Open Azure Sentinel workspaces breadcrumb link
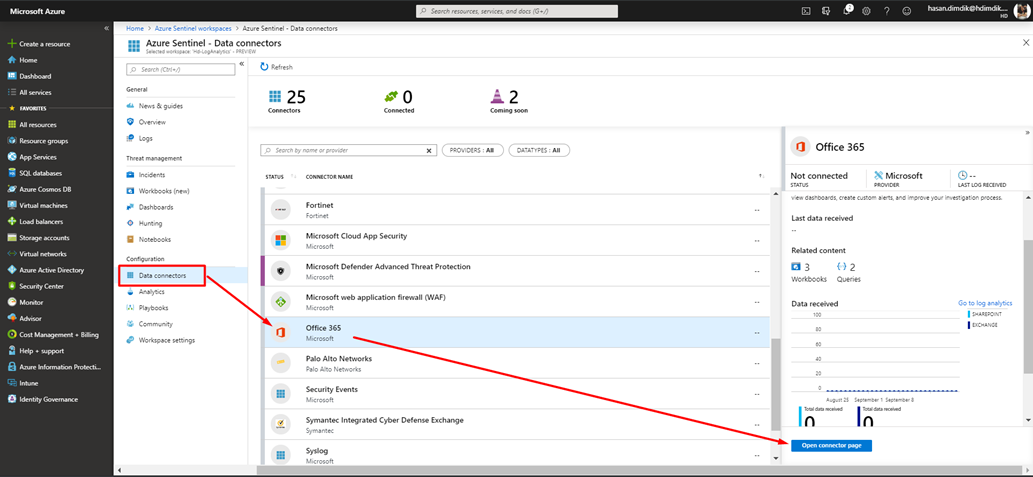1033x477 pixels. point(191,28)
